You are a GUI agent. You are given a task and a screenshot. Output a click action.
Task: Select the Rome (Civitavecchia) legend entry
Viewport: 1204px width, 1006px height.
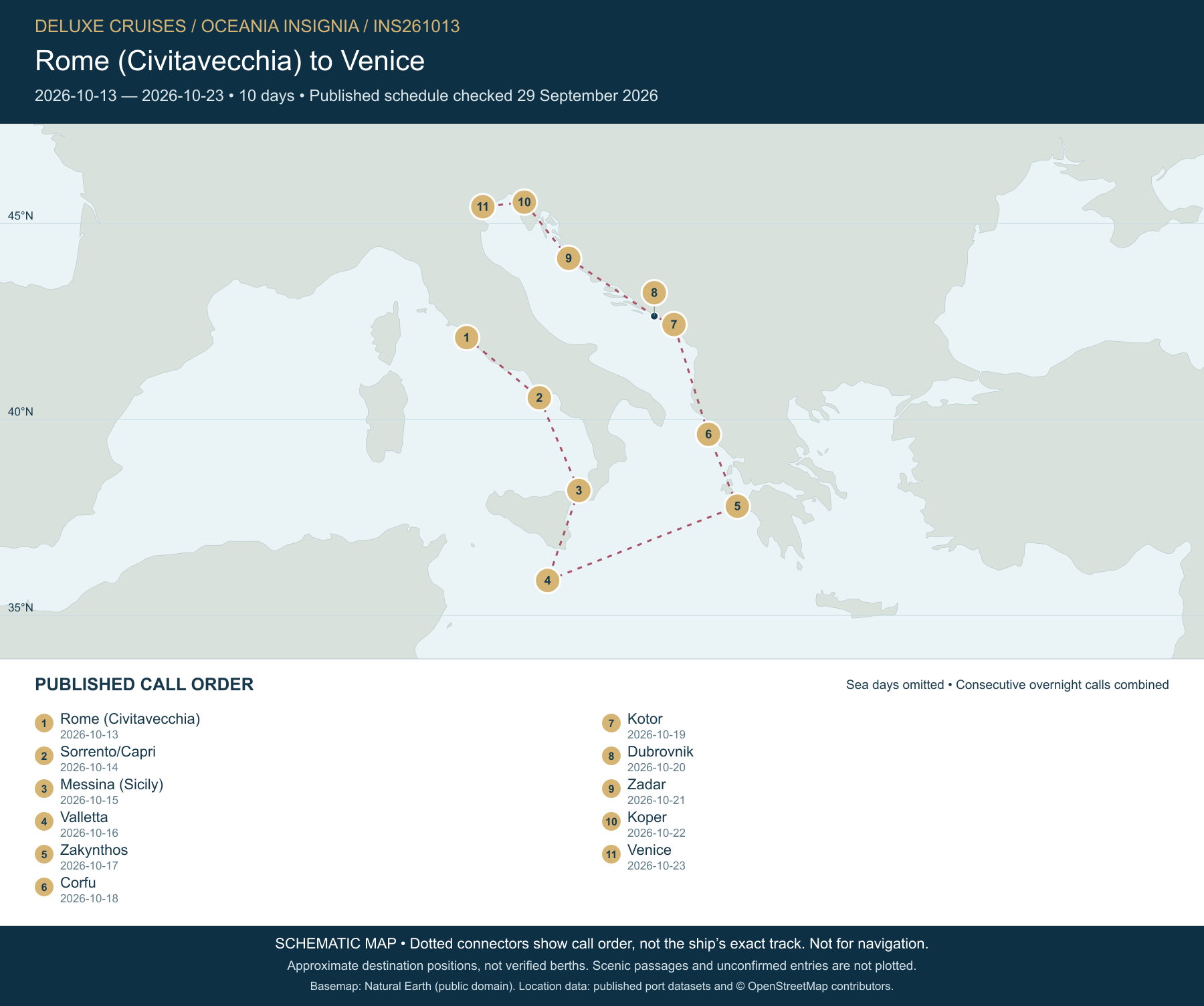tap(118, 726)
